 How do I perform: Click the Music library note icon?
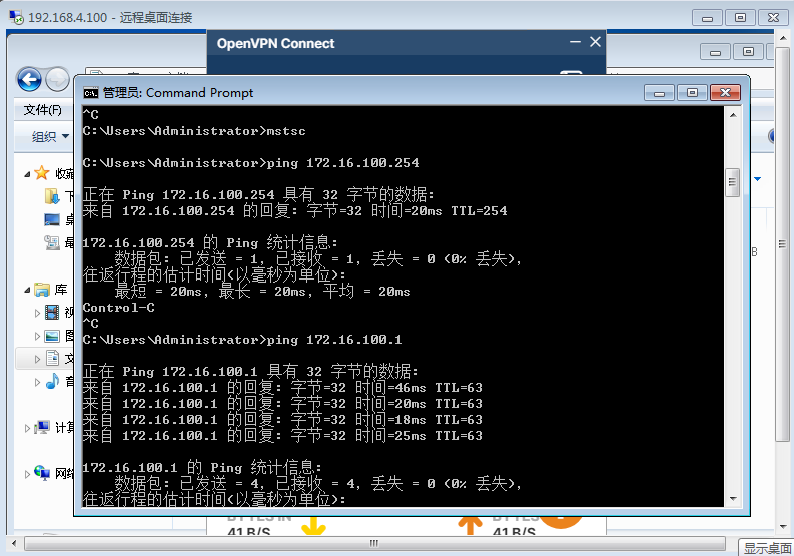[x=52, y=381]
